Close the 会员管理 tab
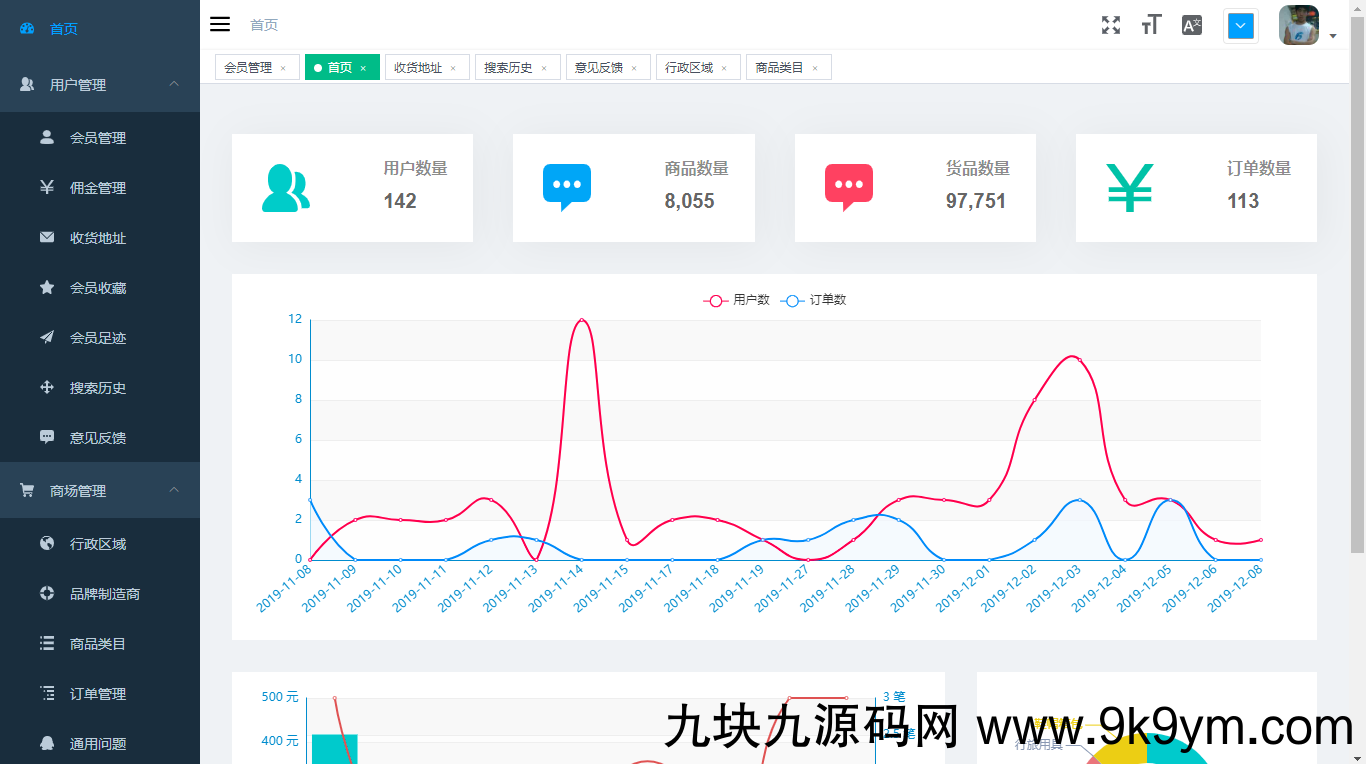This screenshot has height=764, width=1366. 283,68
